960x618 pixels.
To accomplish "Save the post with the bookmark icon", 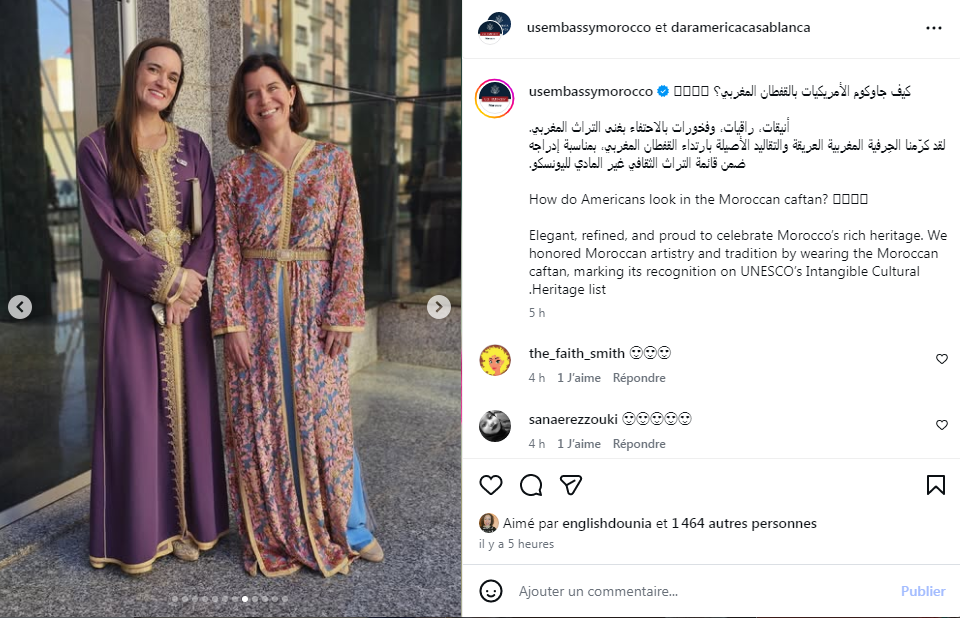I will tap(935, 485).
